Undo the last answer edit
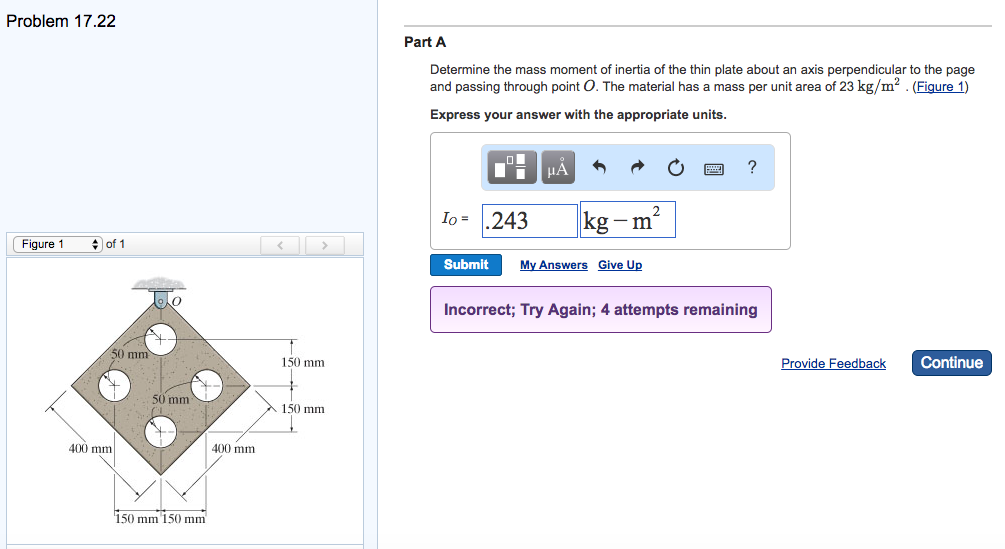 pos(599,167)
